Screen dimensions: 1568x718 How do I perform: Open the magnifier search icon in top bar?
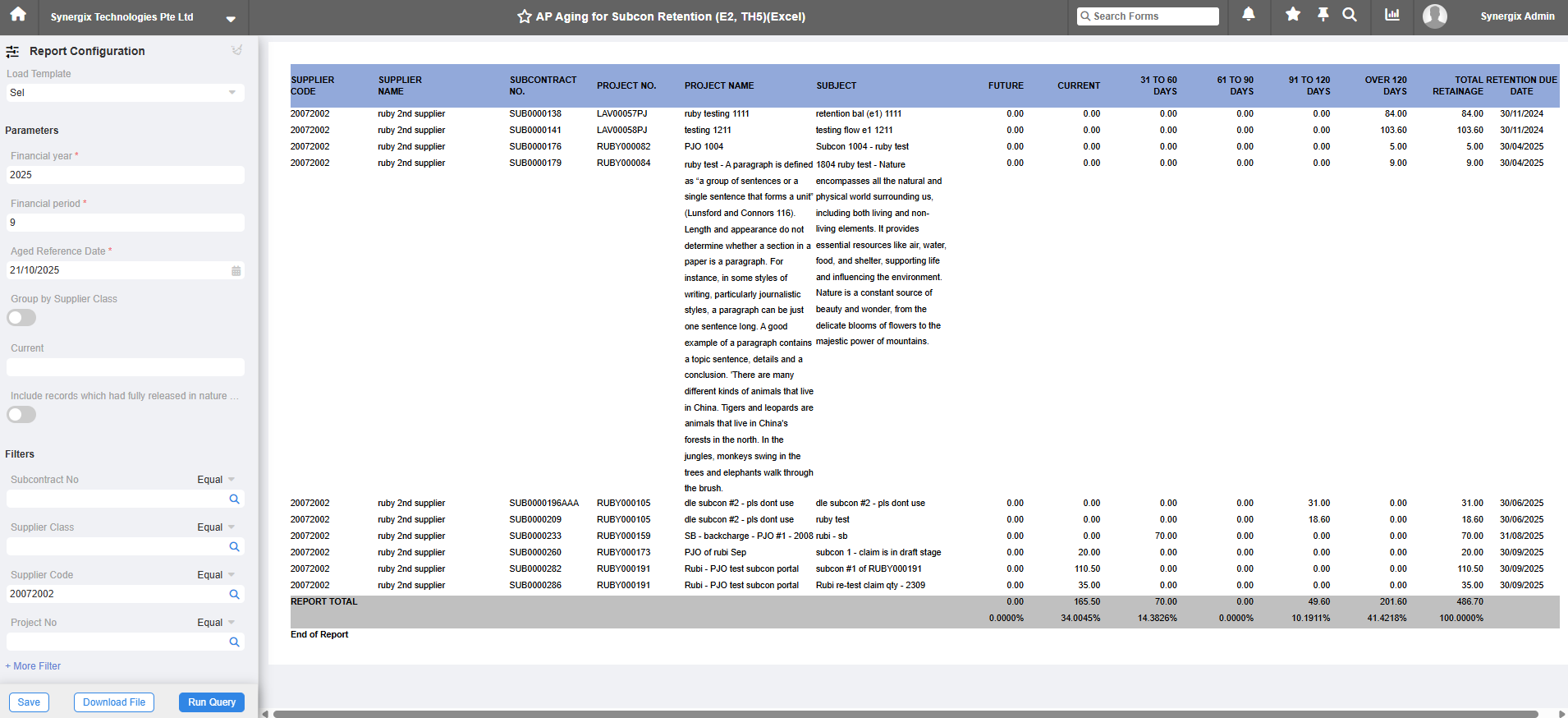pos(1350,14)
